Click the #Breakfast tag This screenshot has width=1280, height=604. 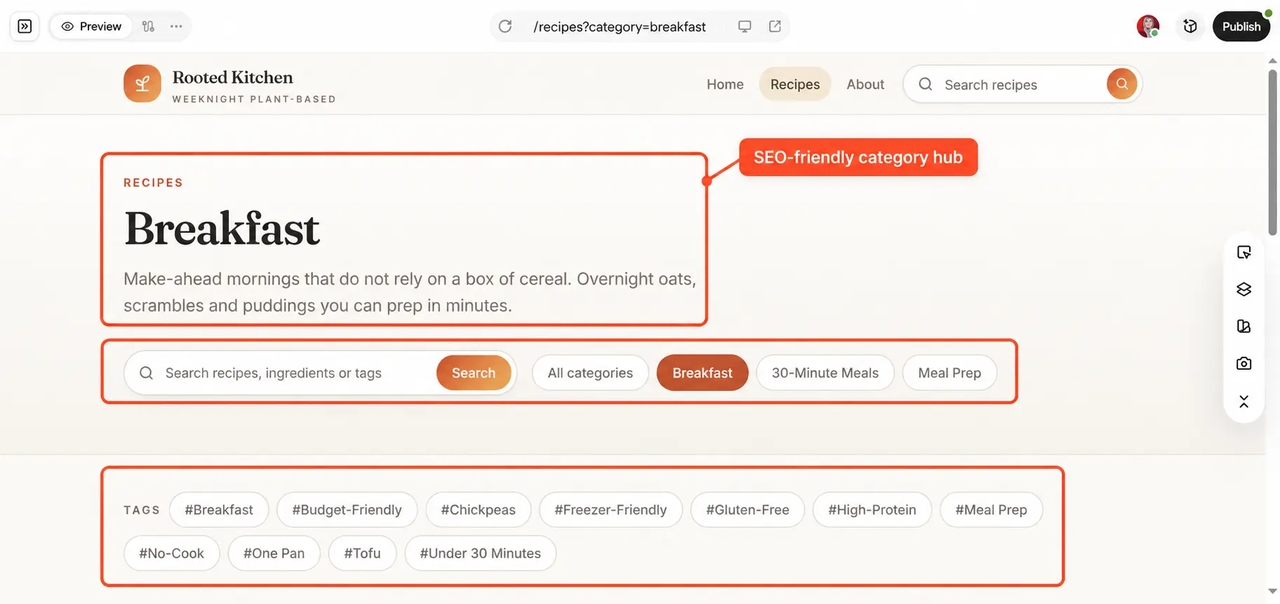point(219,509)
